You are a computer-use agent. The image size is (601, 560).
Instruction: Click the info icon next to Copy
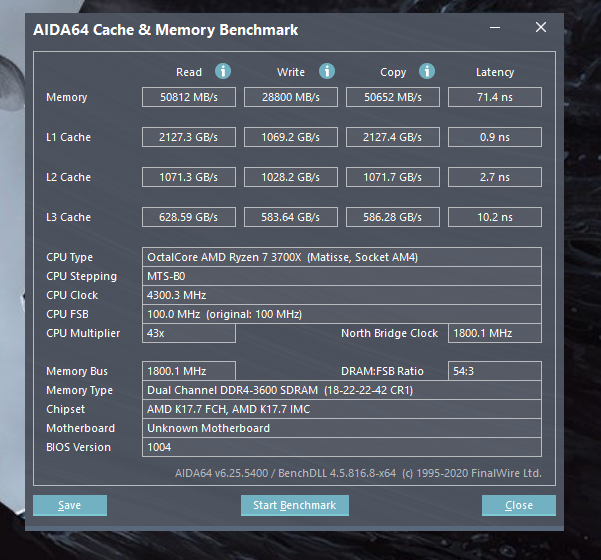click(x=427, y=71)
